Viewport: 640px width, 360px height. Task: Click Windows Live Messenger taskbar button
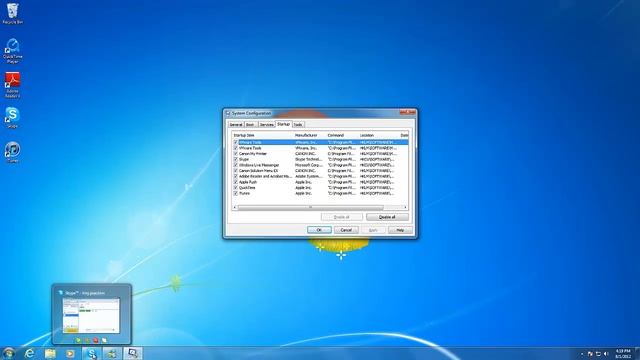(112, 353)
